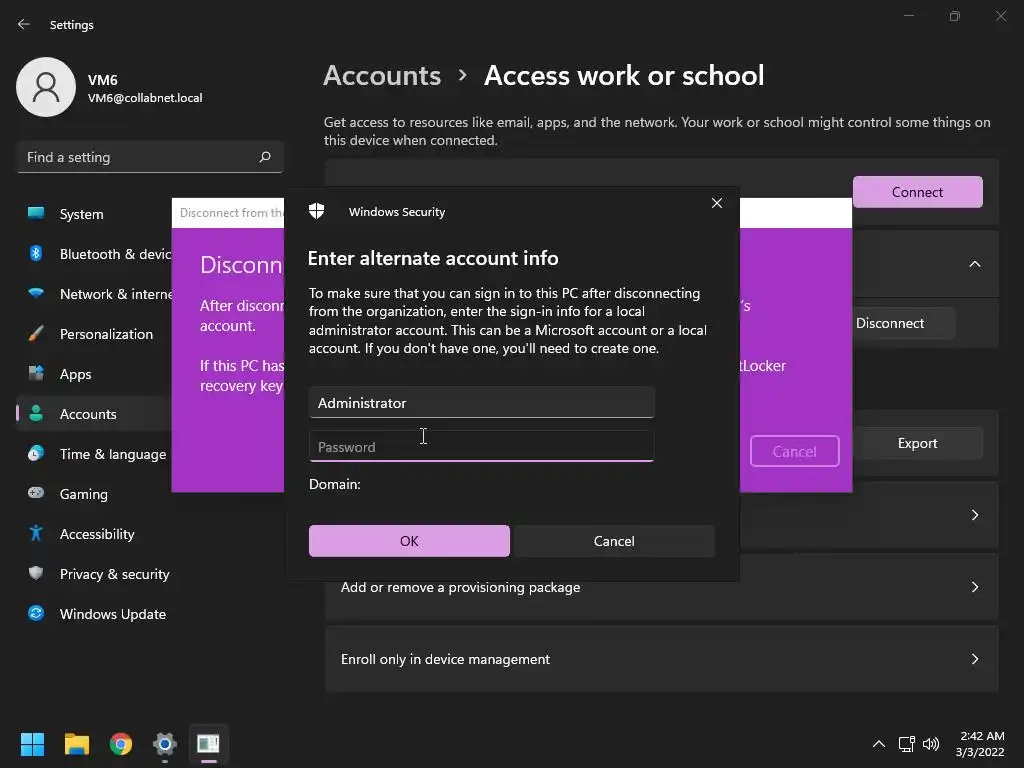Click the Gaming controller icon
The width and height of the screenshot is (1024, 768).
click(36, 493)
